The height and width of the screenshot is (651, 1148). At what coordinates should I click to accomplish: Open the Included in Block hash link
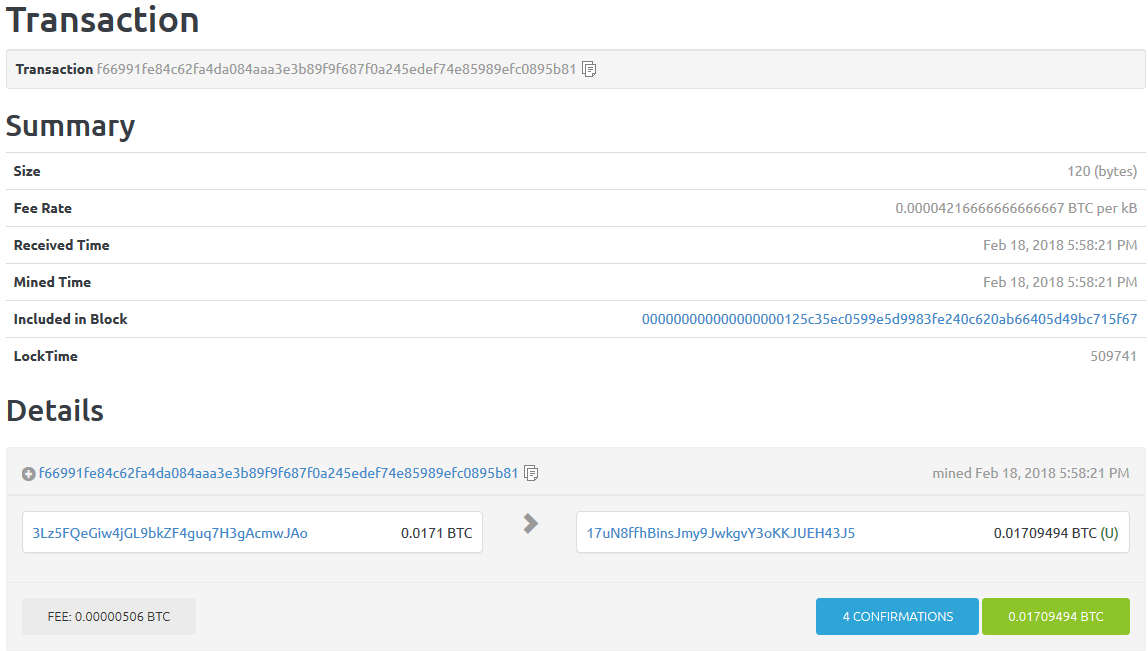point(890,319)
